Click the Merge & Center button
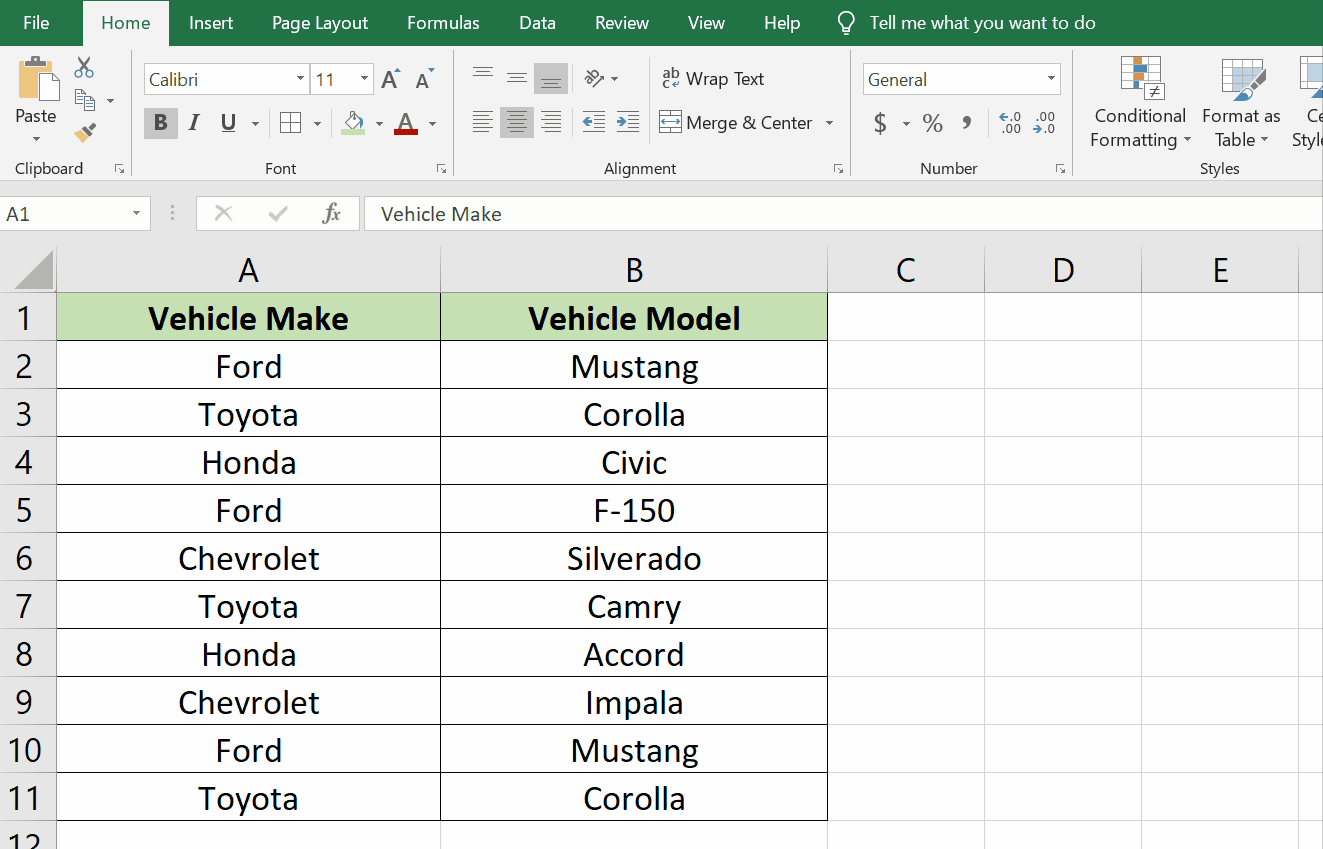1323x849 pixels. [736, 123]
